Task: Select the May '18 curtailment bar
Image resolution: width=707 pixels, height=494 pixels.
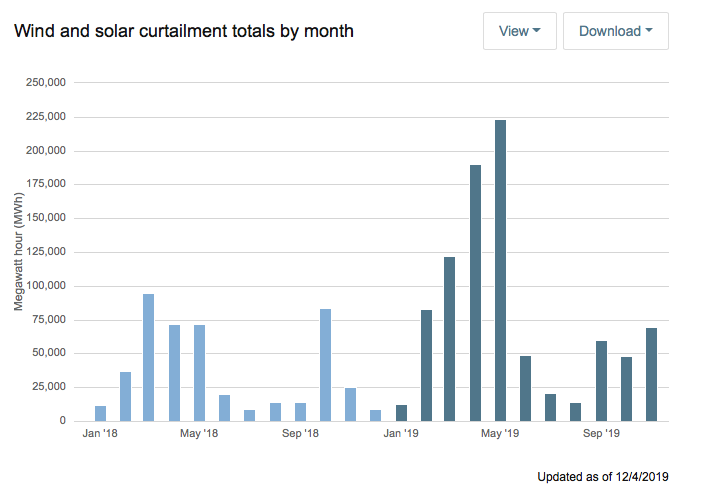Action: 199,373
